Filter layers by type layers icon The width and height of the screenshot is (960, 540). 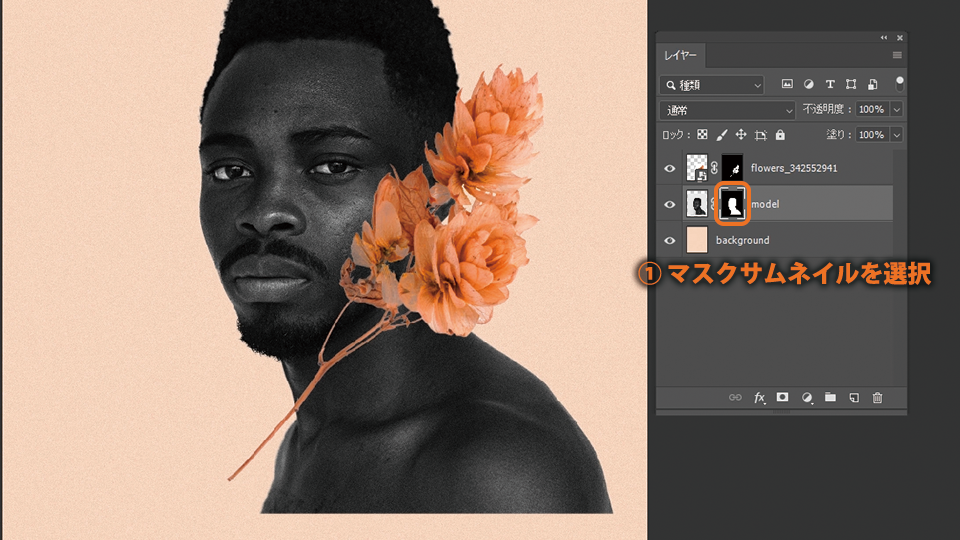pos(830,84)
